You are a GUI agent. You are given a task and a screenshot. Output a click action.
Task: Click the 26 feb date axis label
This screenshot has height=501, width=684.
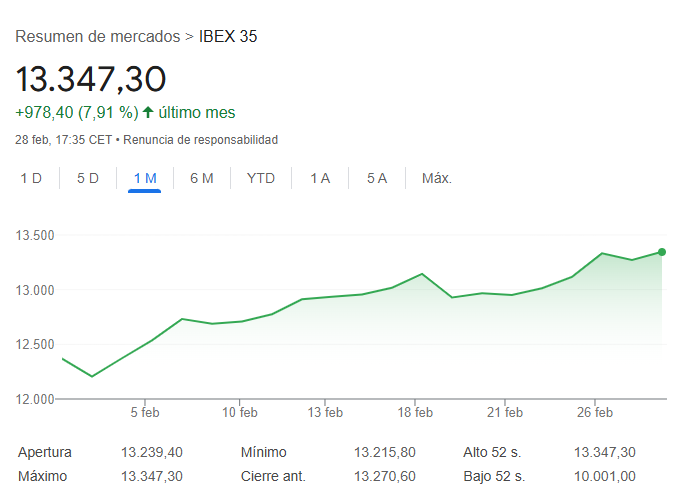click(x=595, y=412)
